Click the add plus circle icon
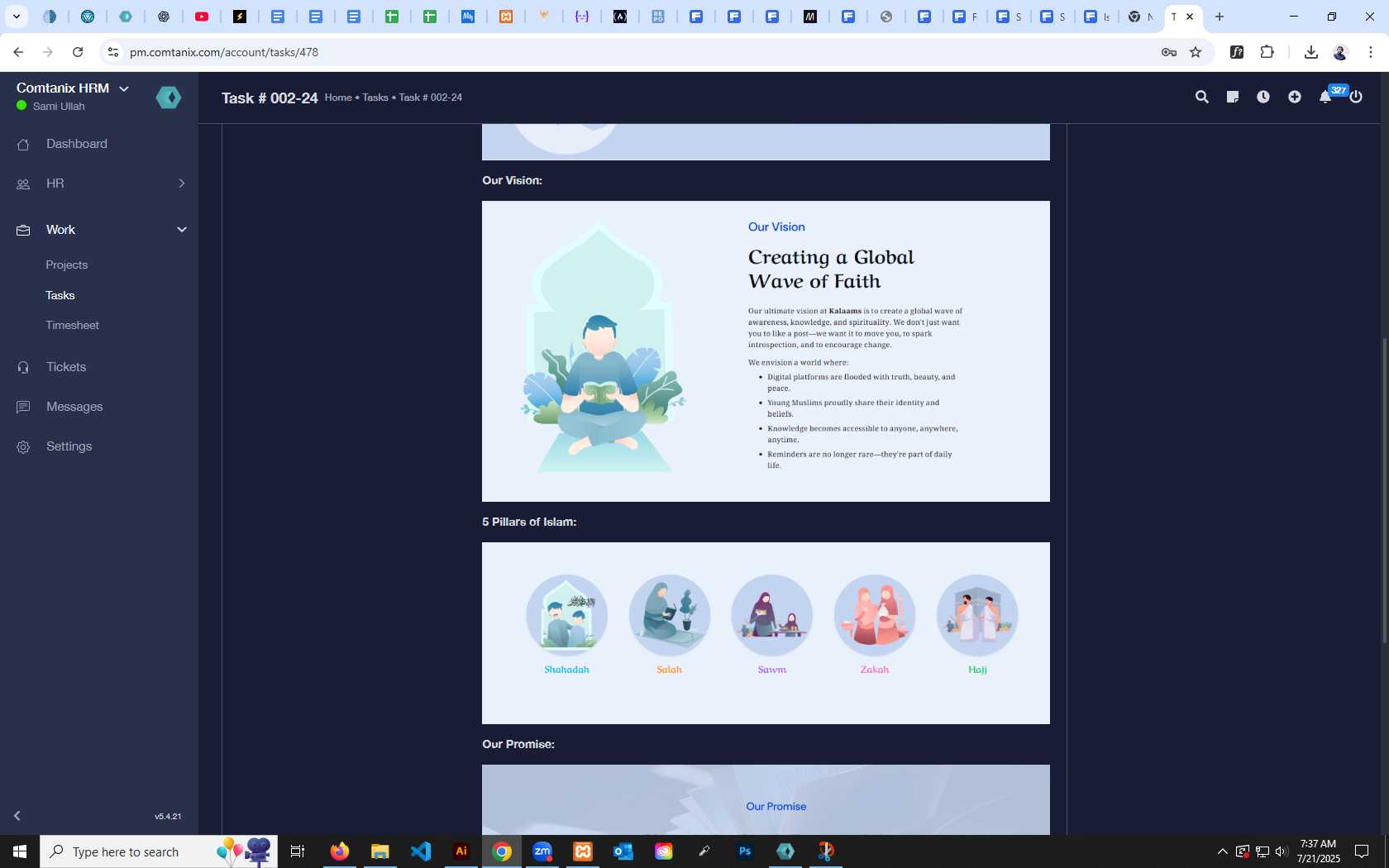The width and height of the screenshot is (1389, 868). (x=1295, y=97)
